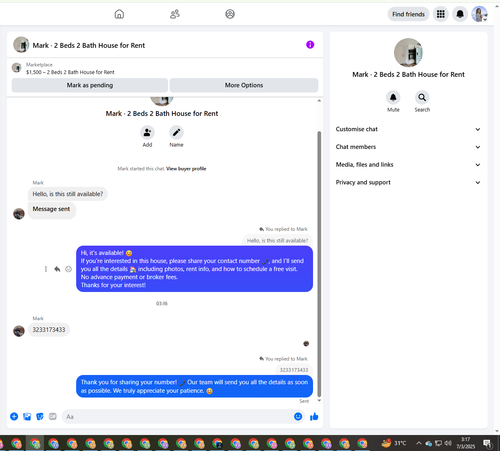This screenshot has height=451, width=500.
Task: Expand the Chat members section
Action: coord(408,147)
